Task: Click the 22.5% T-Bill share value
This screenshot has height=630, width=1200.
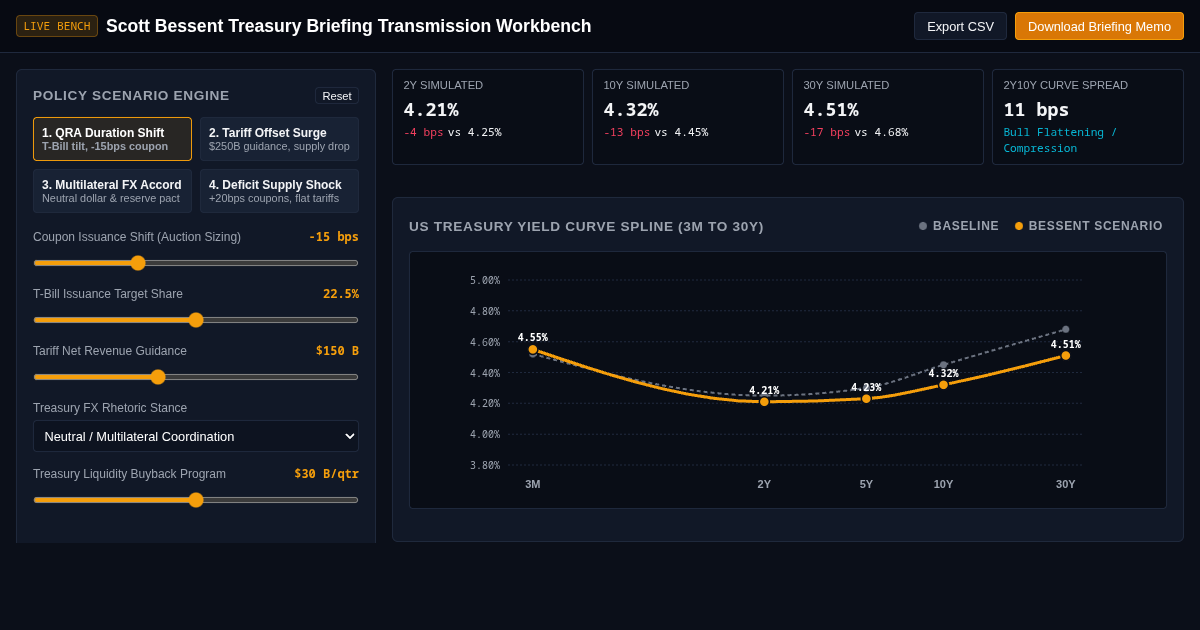Action: pyautogui.click(x=341, y=294)
